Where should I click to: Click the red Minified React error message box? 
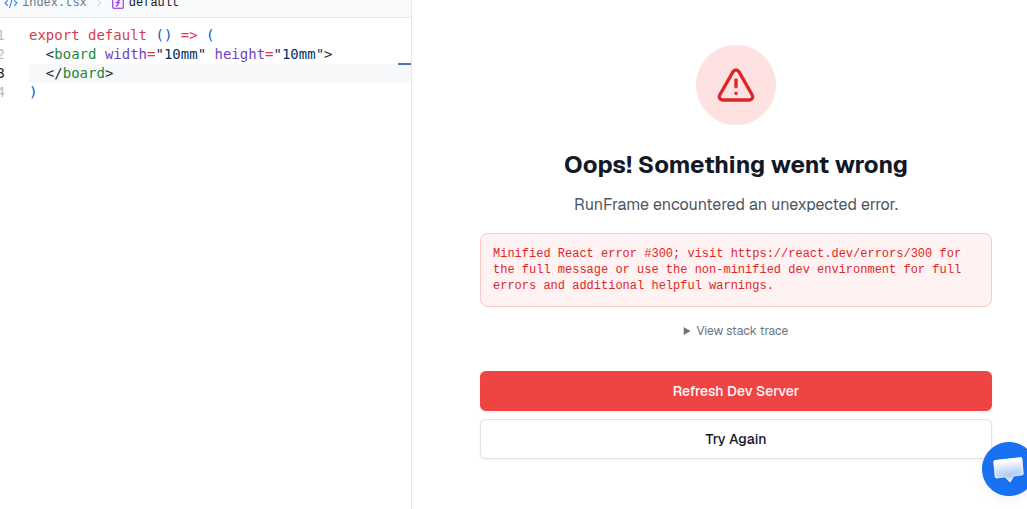coord(736,270)
